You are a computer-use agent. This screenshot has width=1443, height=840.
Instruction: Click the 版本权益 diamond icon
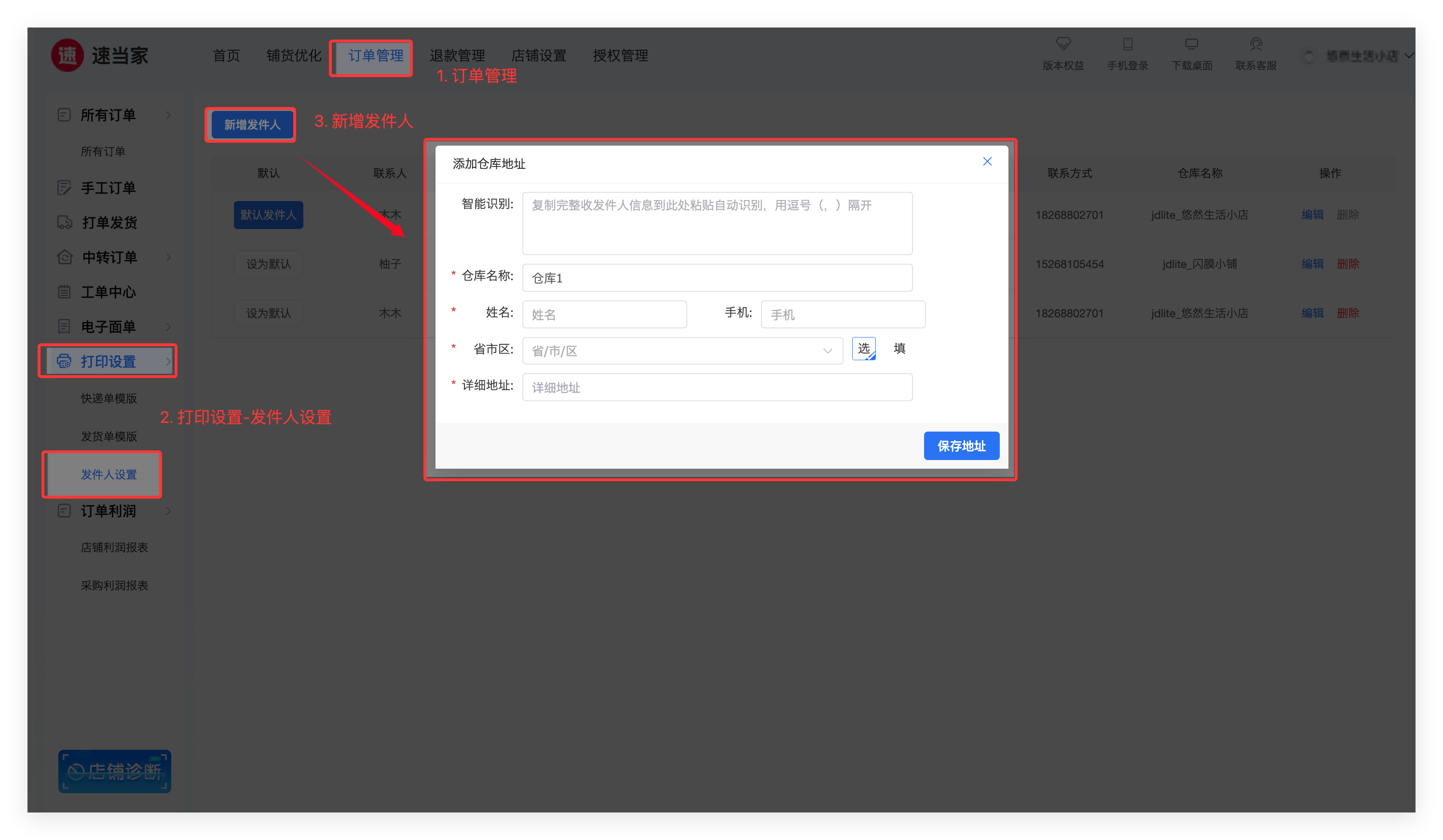[x=1063, y=44]
